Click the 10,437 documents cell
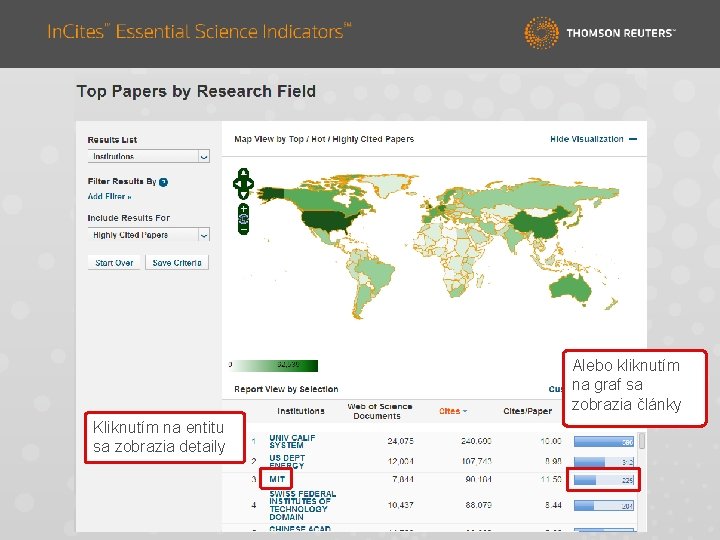 [400, 505]
